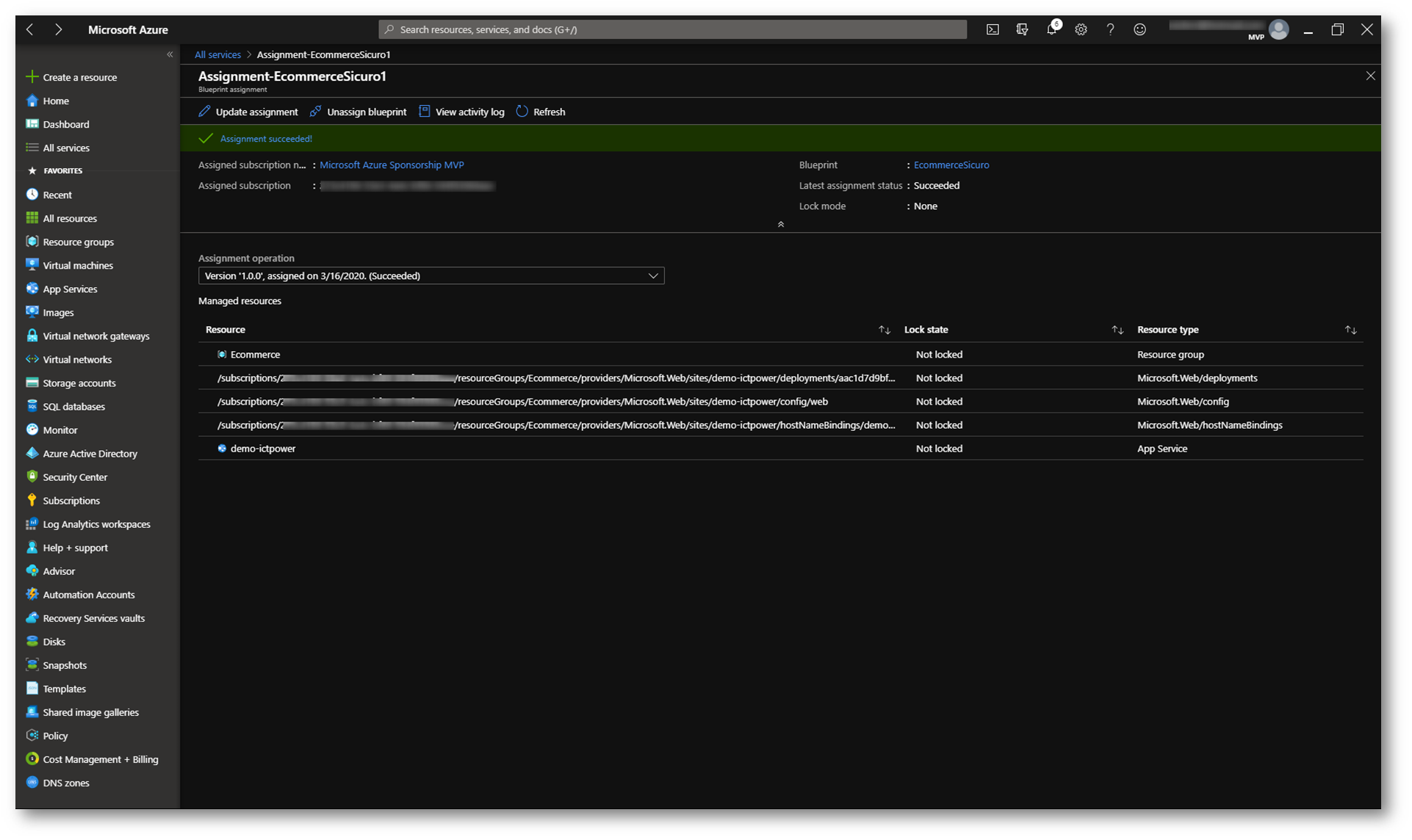Open Images icon in sidebar

pyautogui.click(x=32, y=312)
